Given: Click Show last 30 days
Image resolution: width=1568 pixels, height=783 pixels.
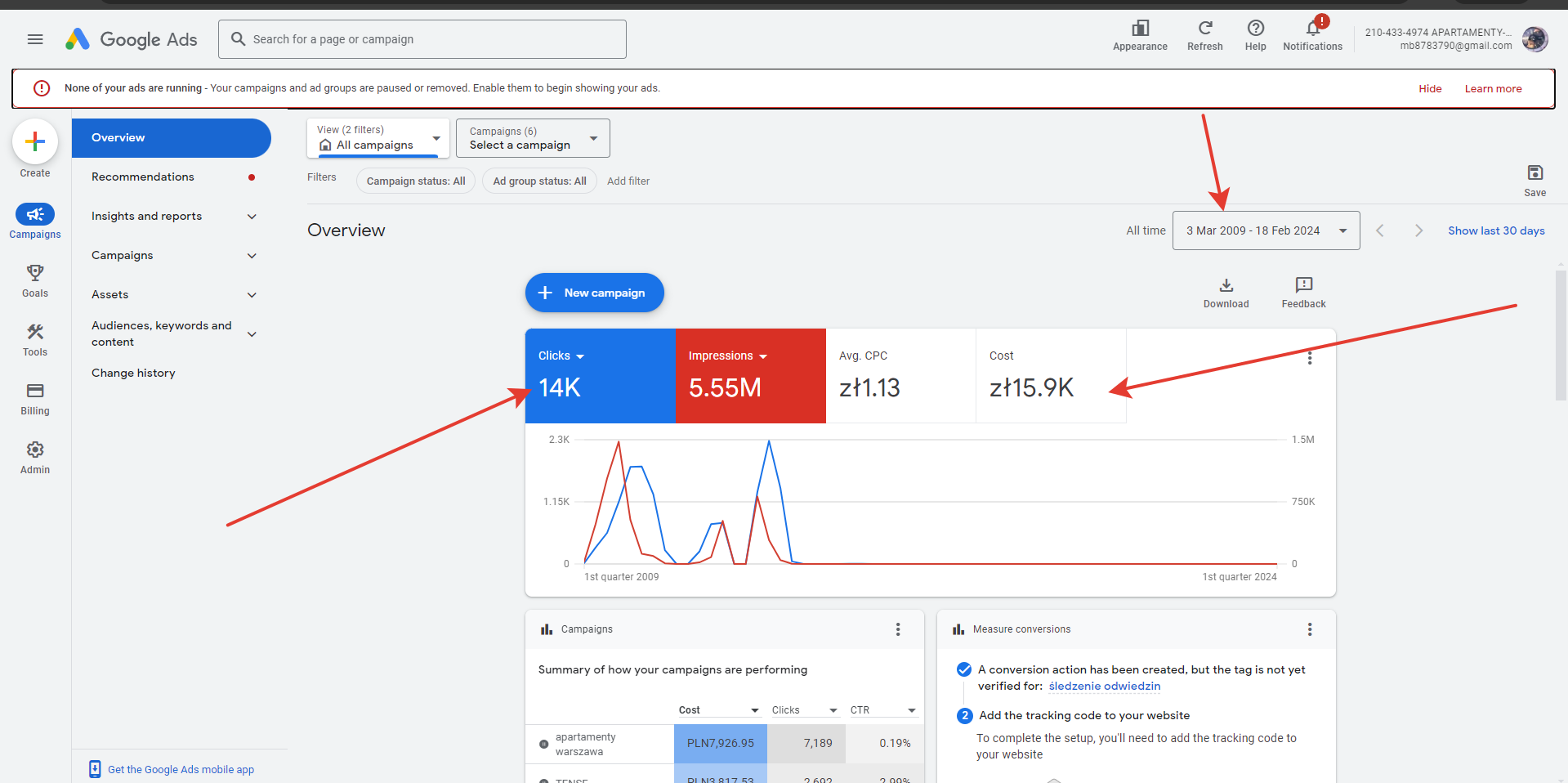Looking at the screenshot, I should [x=1496, y=230].
